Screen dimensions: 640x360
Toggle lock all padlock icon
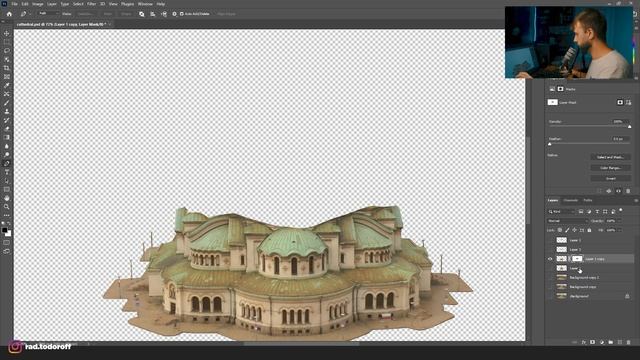click(x=589, y=230)
